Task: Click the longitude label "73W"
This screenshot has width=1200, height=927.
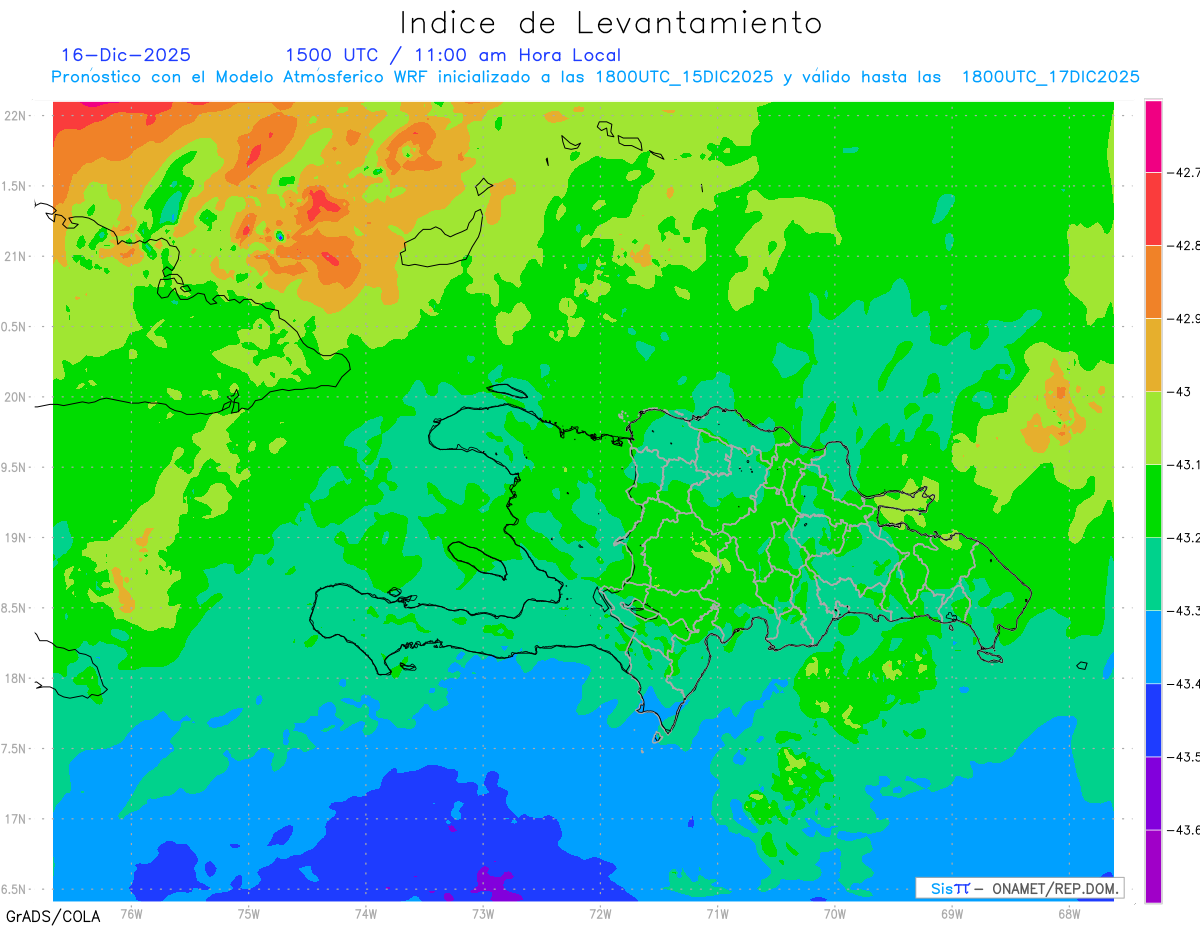Action: pos(483,914)
